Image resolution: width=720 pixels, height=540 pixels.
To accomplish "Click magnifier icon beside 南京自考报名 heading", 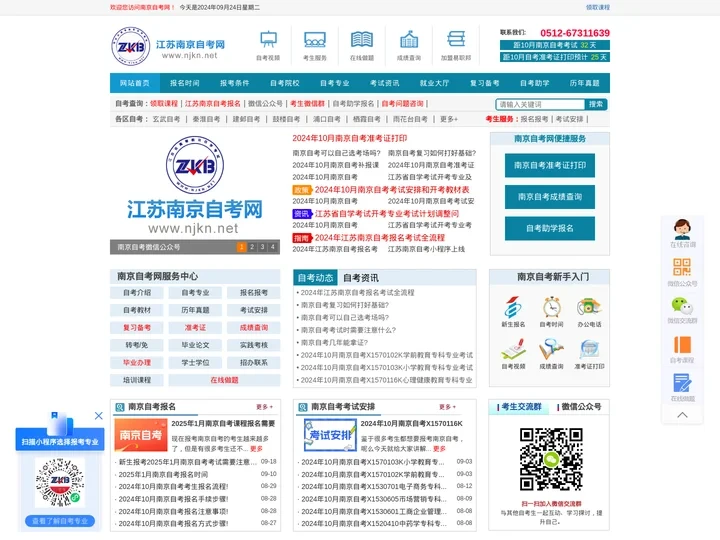I will tap(120, 407).
